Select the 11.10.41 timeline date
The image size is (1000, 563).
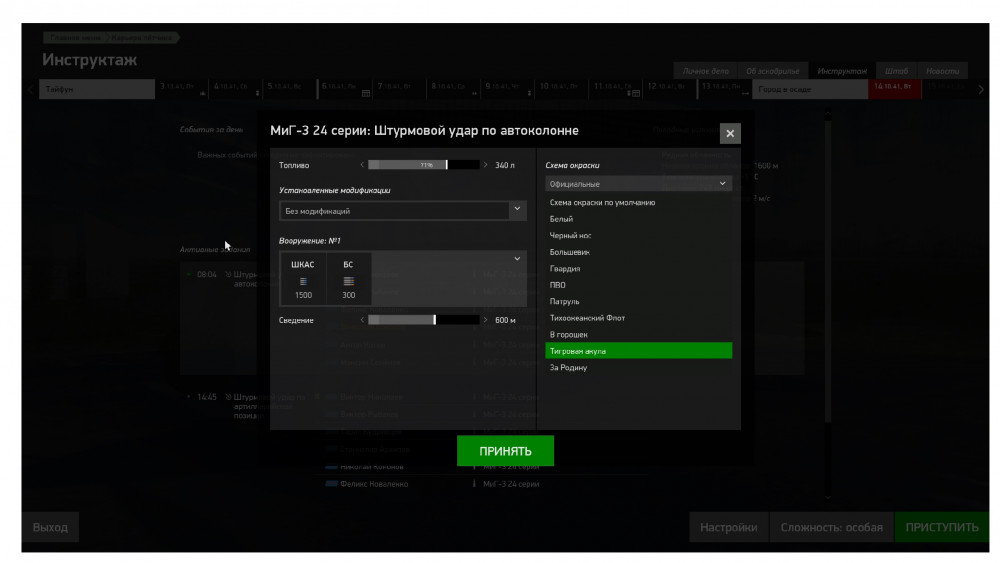coord(615,89)
